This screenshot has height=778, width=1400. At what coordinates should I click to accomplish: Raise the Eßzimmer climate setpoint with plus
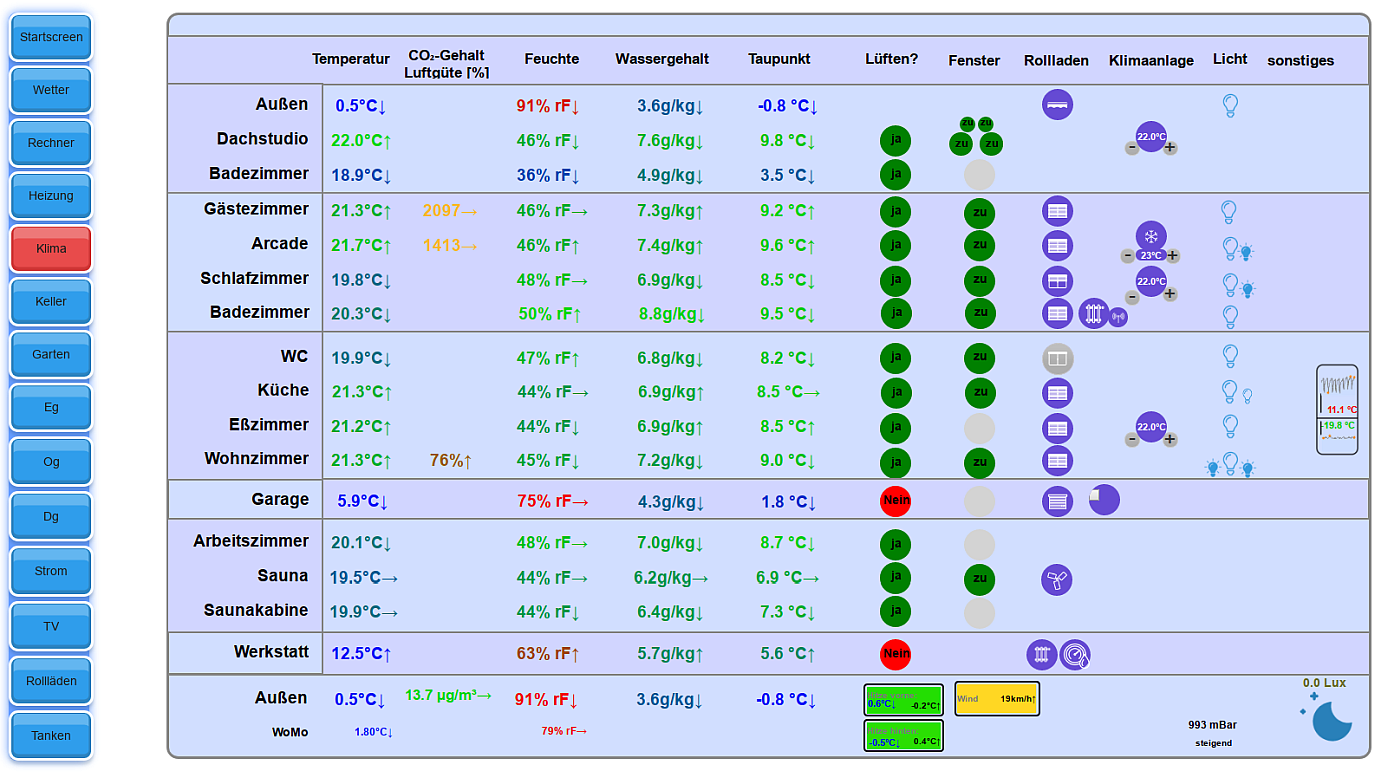pyautogui.click(x=1170, y=439)
